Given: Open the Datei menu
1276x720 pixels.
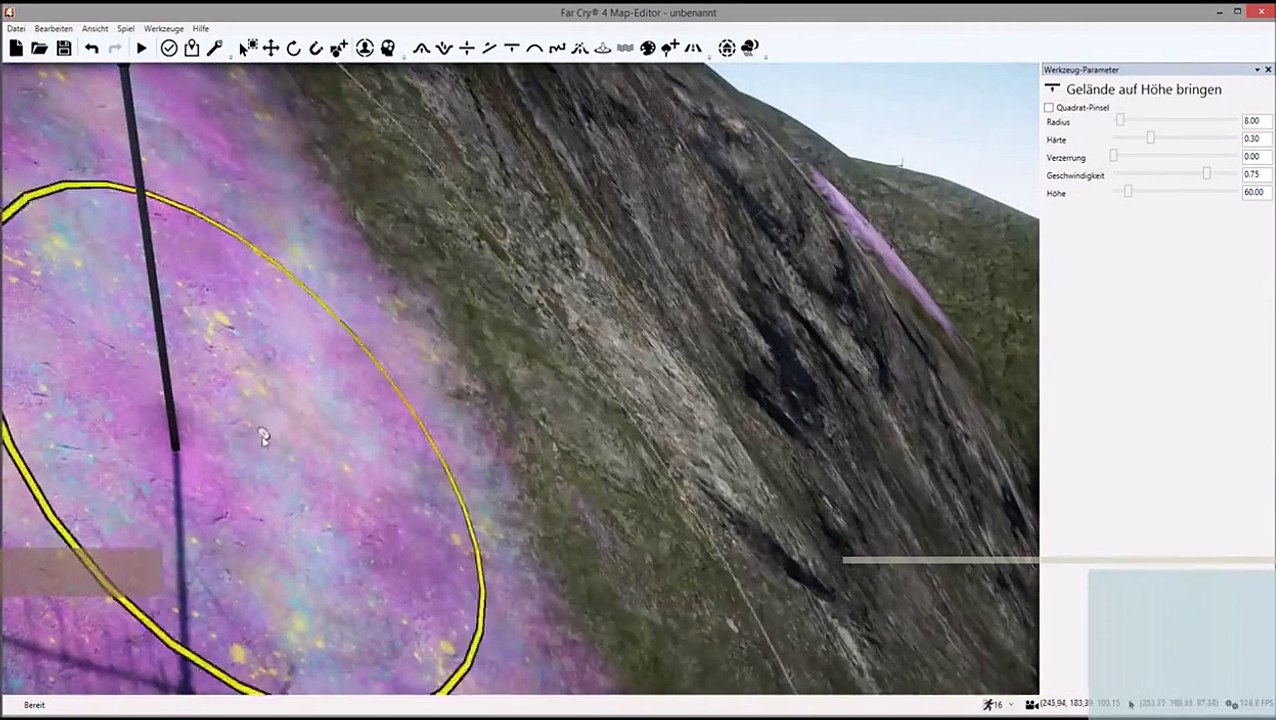Looking at the screenshot, I should click(x=16, y=29).
